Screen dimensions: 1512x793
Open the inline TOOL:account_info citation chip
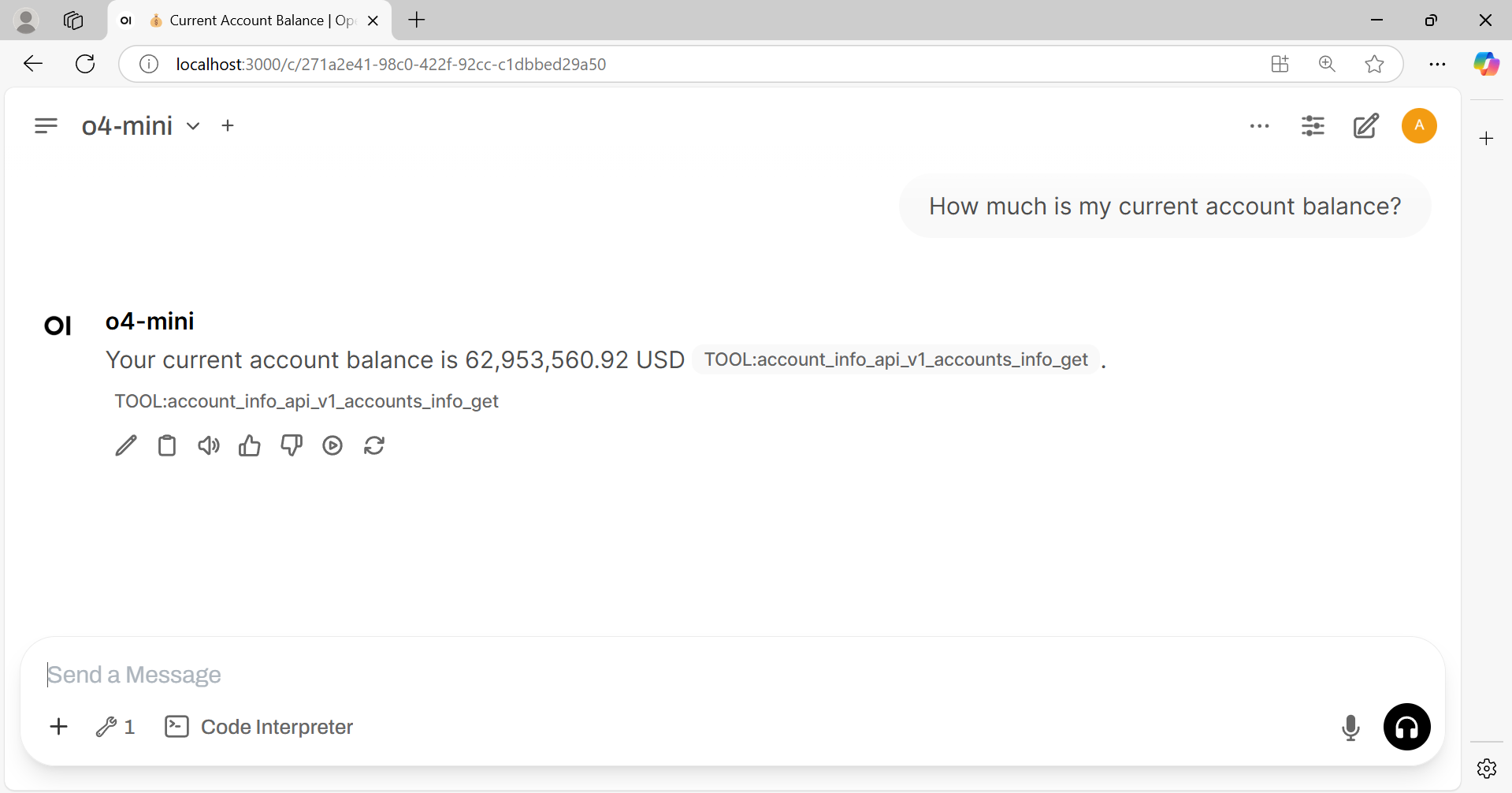pos(896,359)
